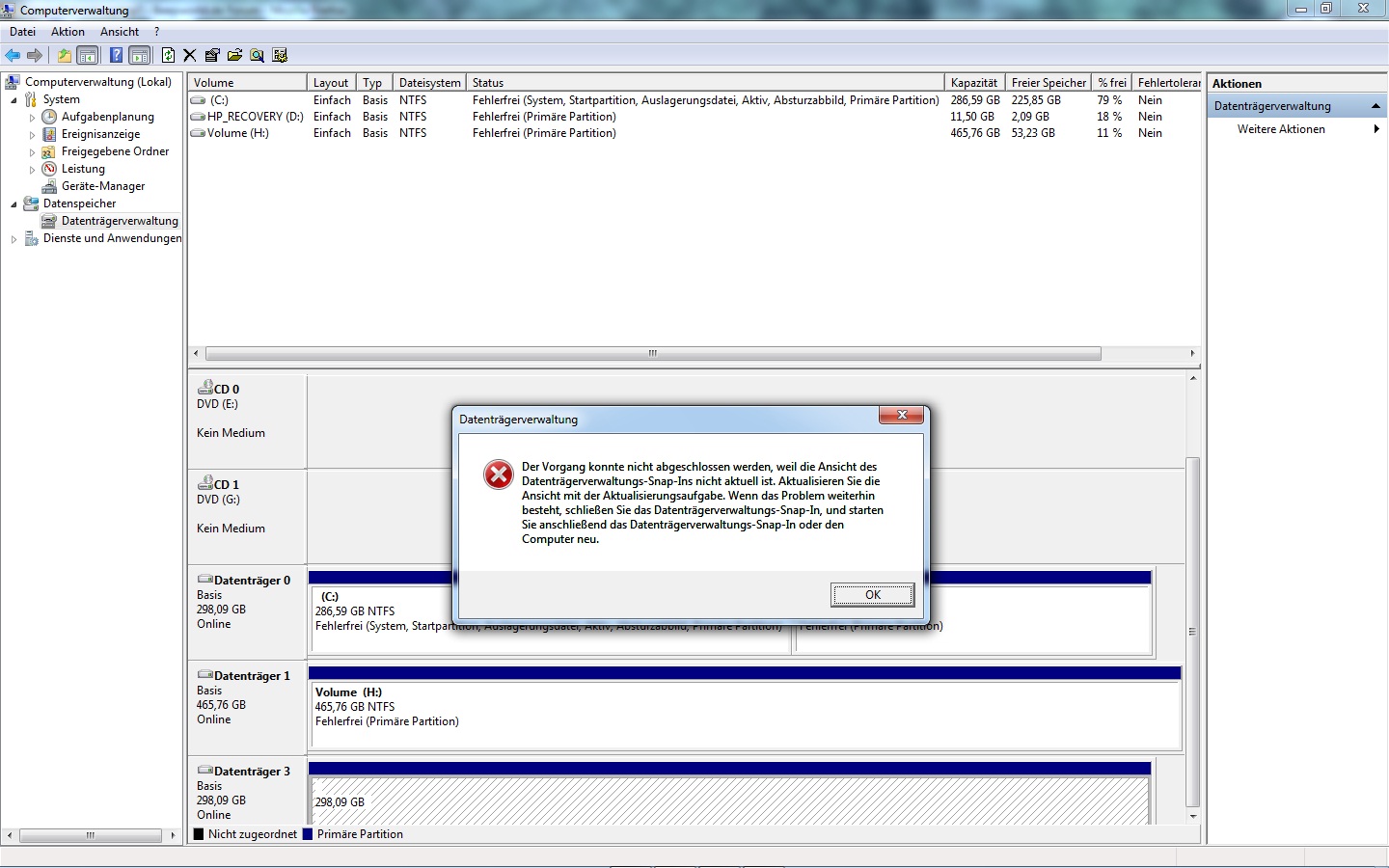Image resolution: width=1389 pixels, height=868 pixels.
Task: Click the Status column header
Action: click(705, 83)
